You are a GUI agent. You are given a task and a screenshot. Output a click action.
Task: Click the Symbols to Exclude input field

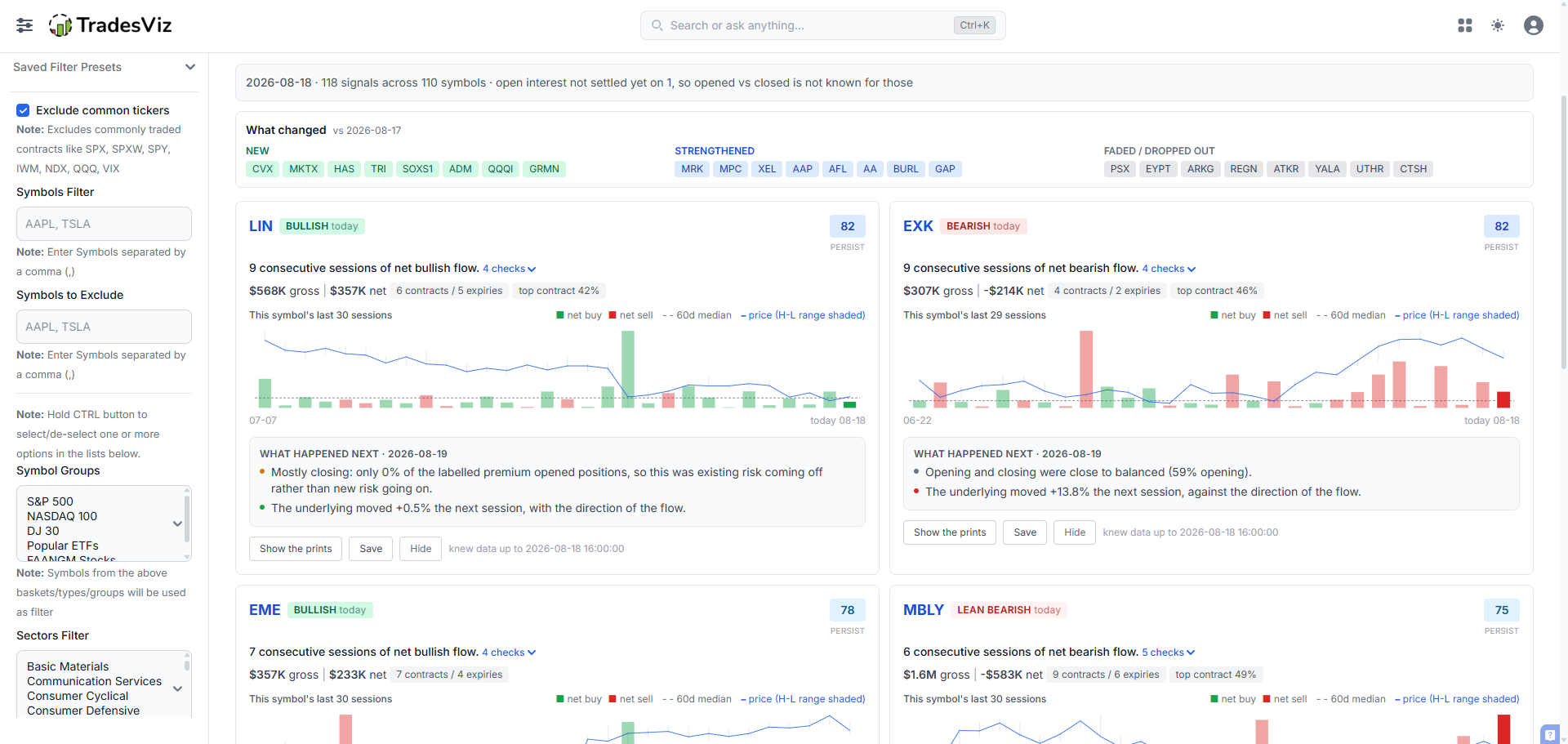pyautogui.click(x=104, y=327)
